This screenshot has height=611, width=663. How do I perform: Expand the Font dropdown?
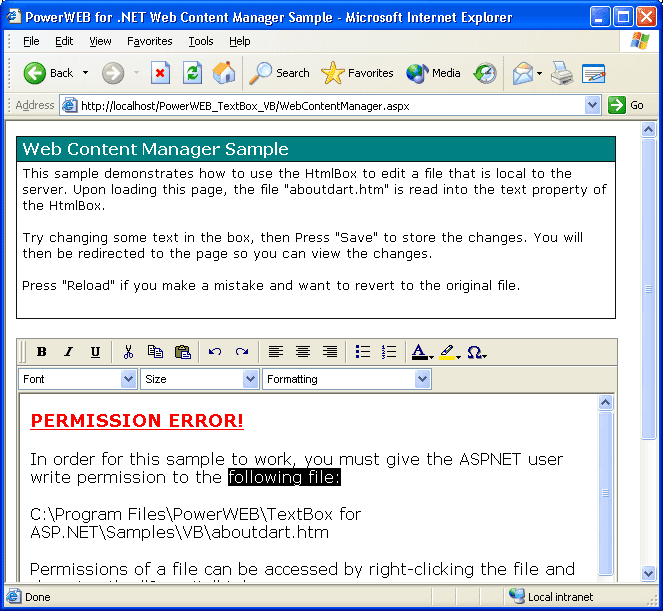pyautogui.click(x=128, y=379)
